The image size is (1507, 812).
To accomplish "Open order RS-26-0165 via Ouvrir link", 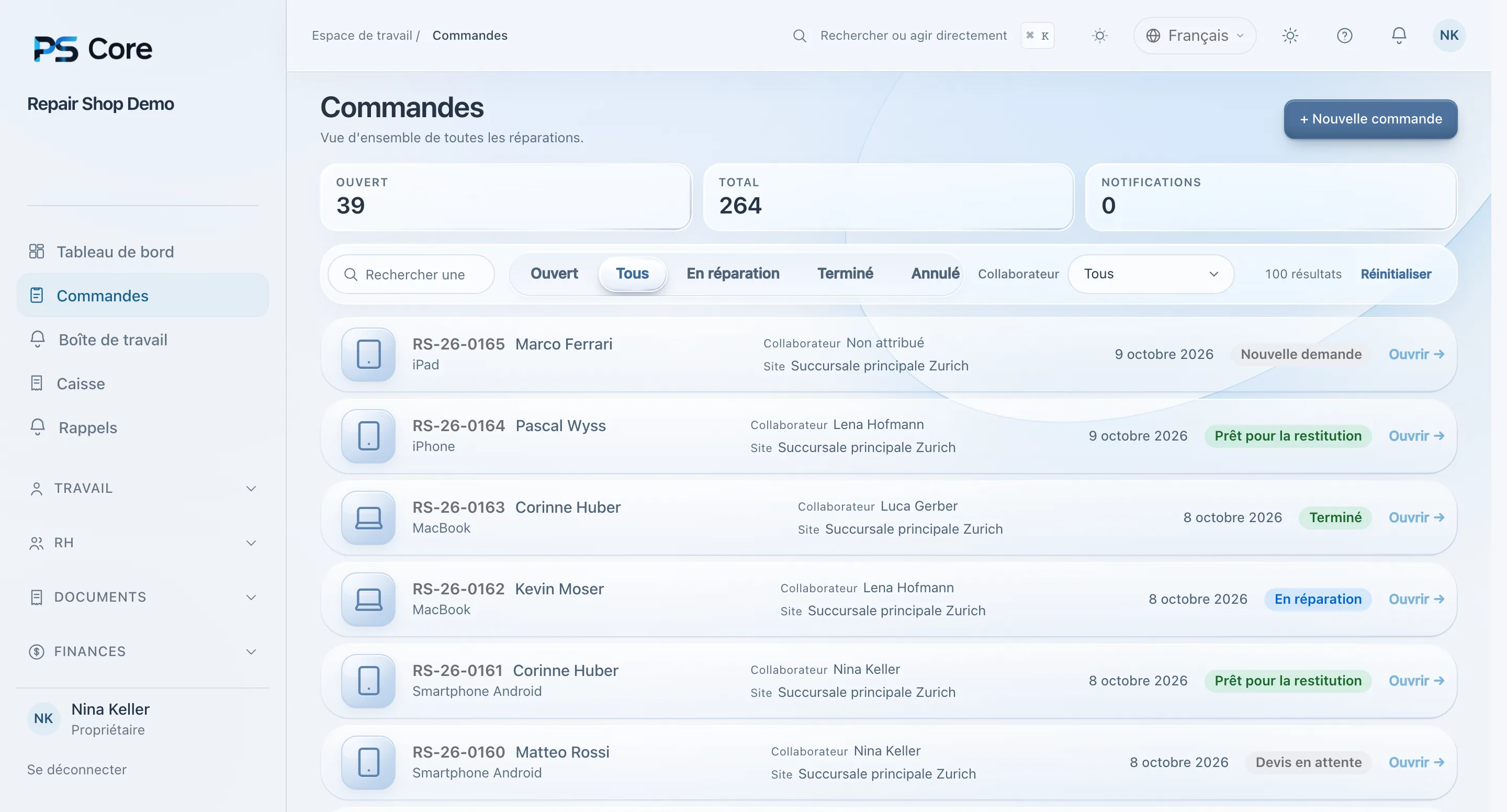I will click(1416, 355).
